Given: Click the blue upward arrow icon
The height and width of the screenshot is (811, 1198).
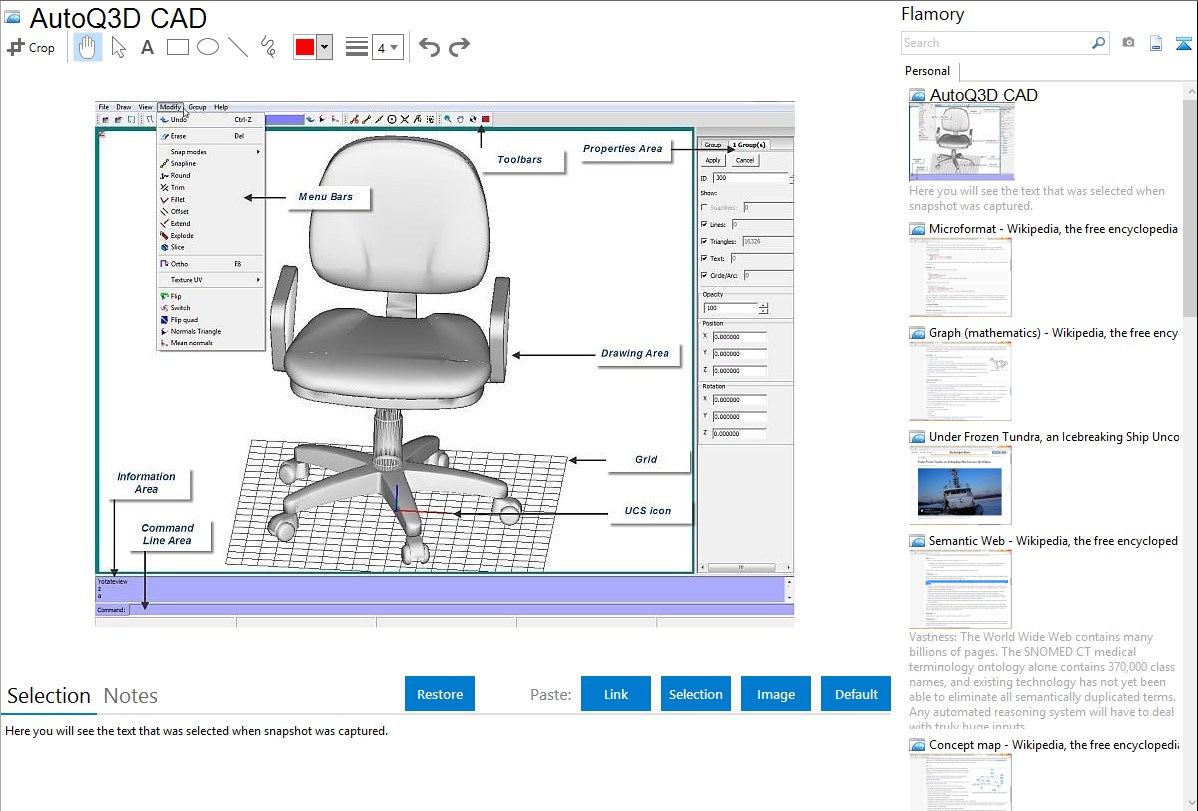Looking at the screenshot, I should (1183, 43).
